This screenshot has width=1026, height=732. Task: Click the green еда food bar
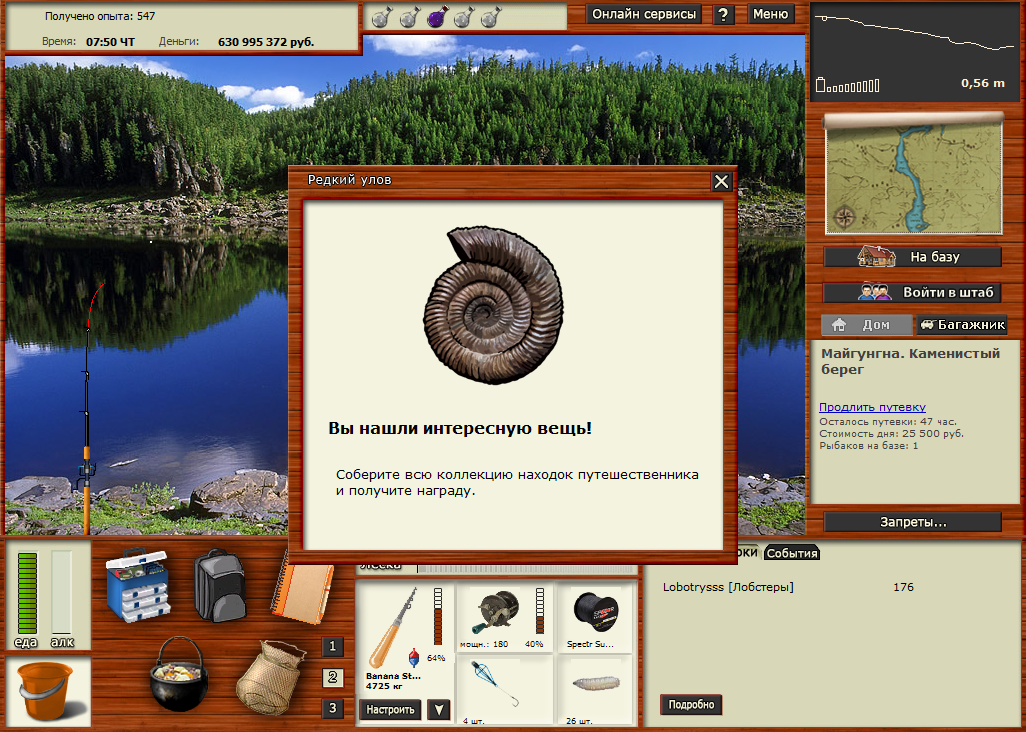[27, 593]
